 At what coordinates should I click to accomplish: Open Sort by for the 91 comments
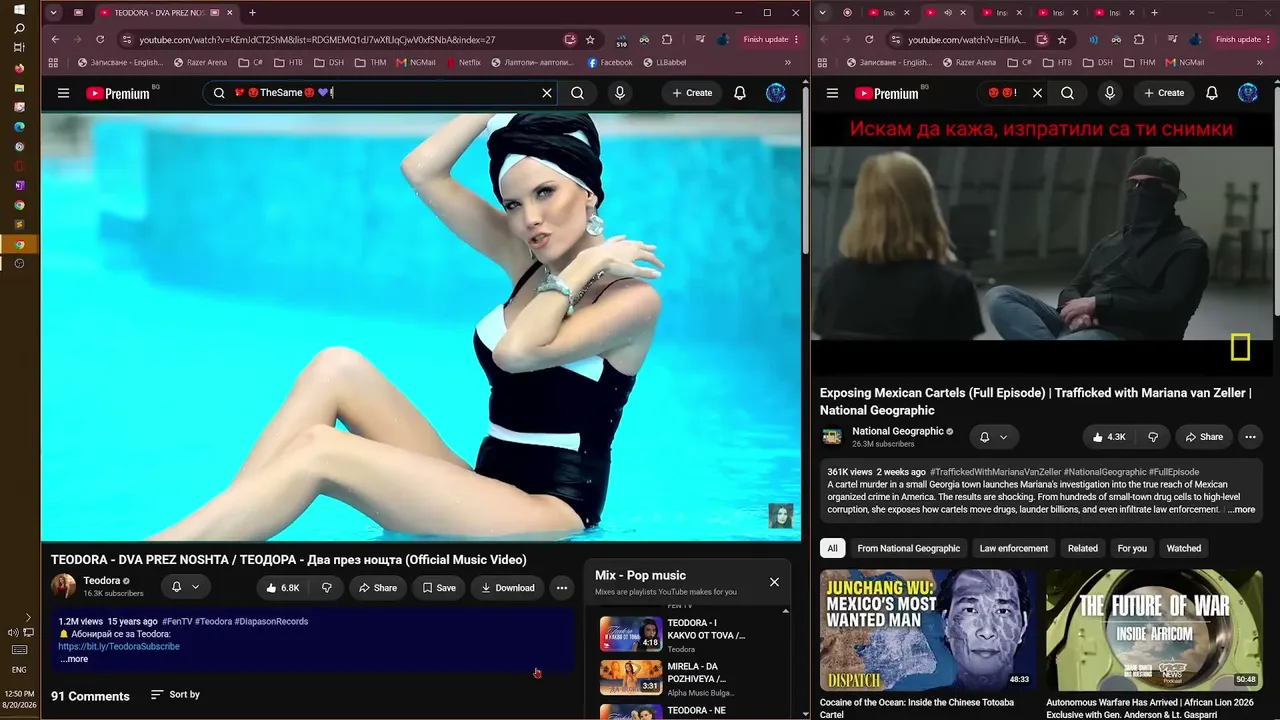[175, 694]
